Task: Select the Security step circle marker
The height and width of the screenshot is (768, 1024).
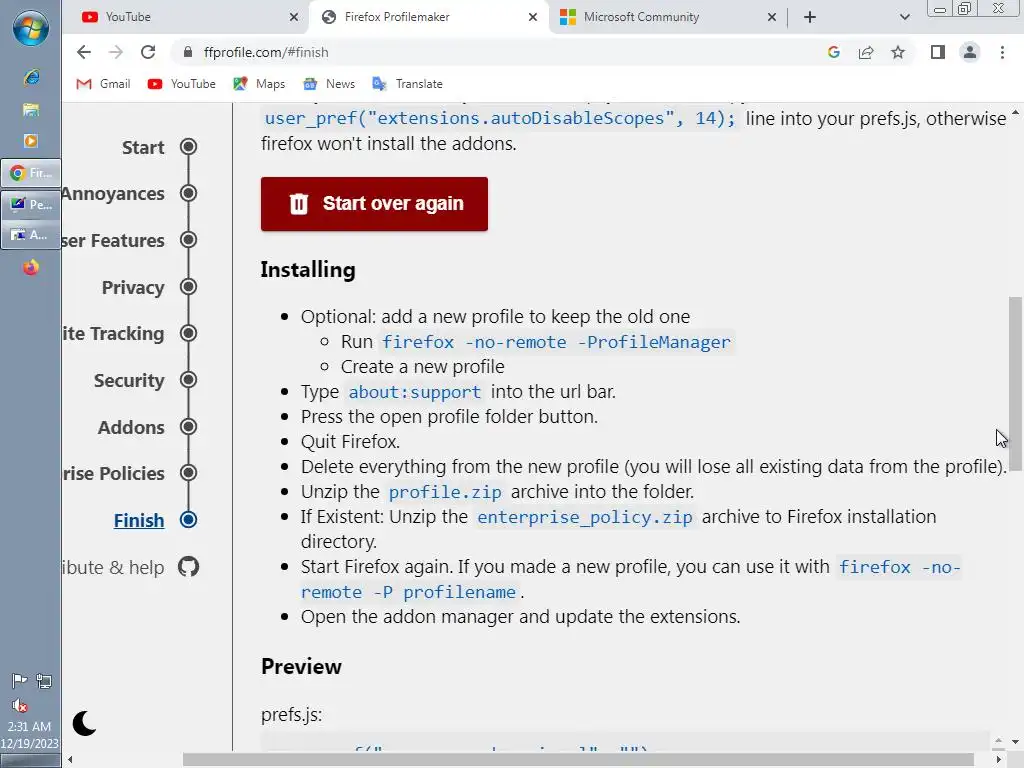Action: [x=188, y=380]
